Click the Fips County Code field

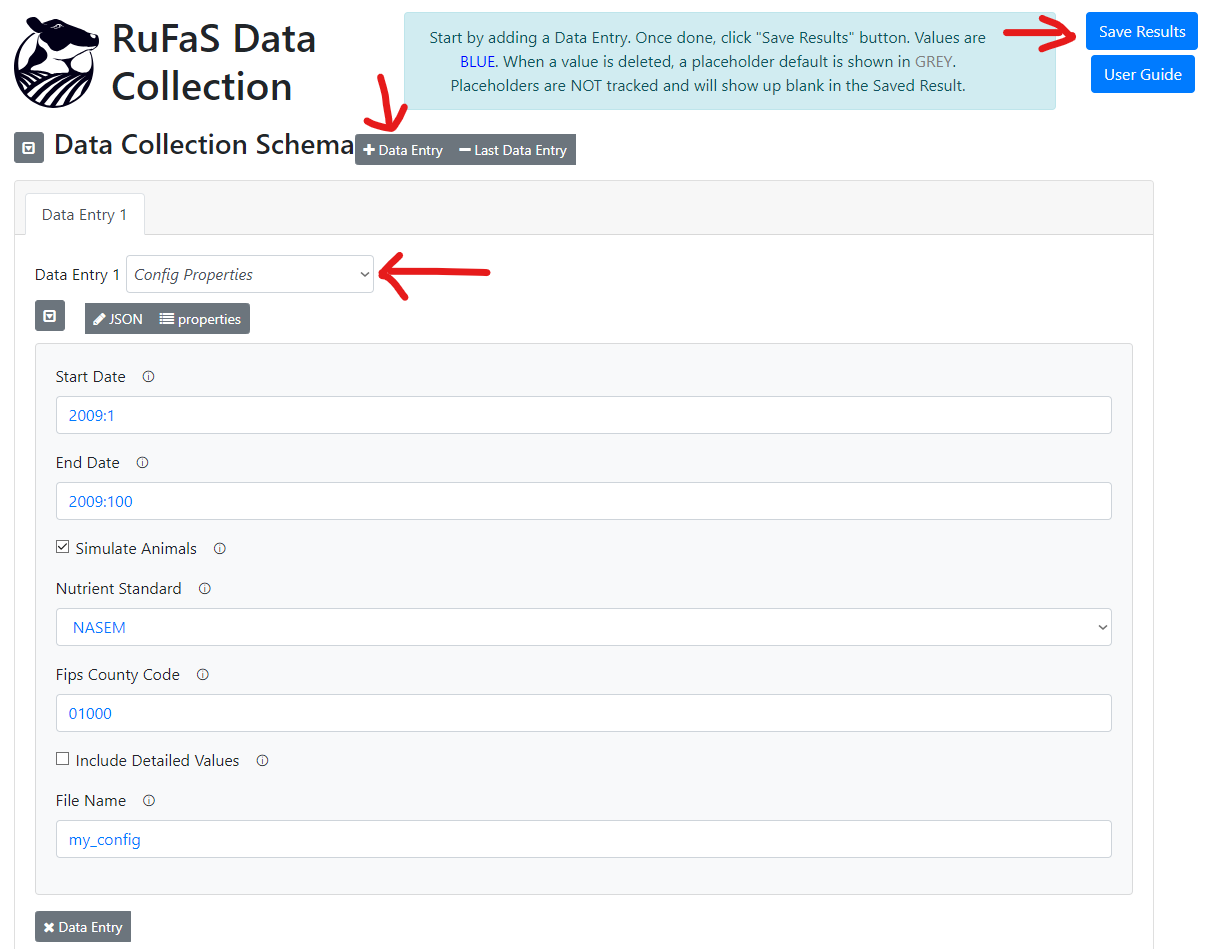pyautogui.click(x=584, y=713)
